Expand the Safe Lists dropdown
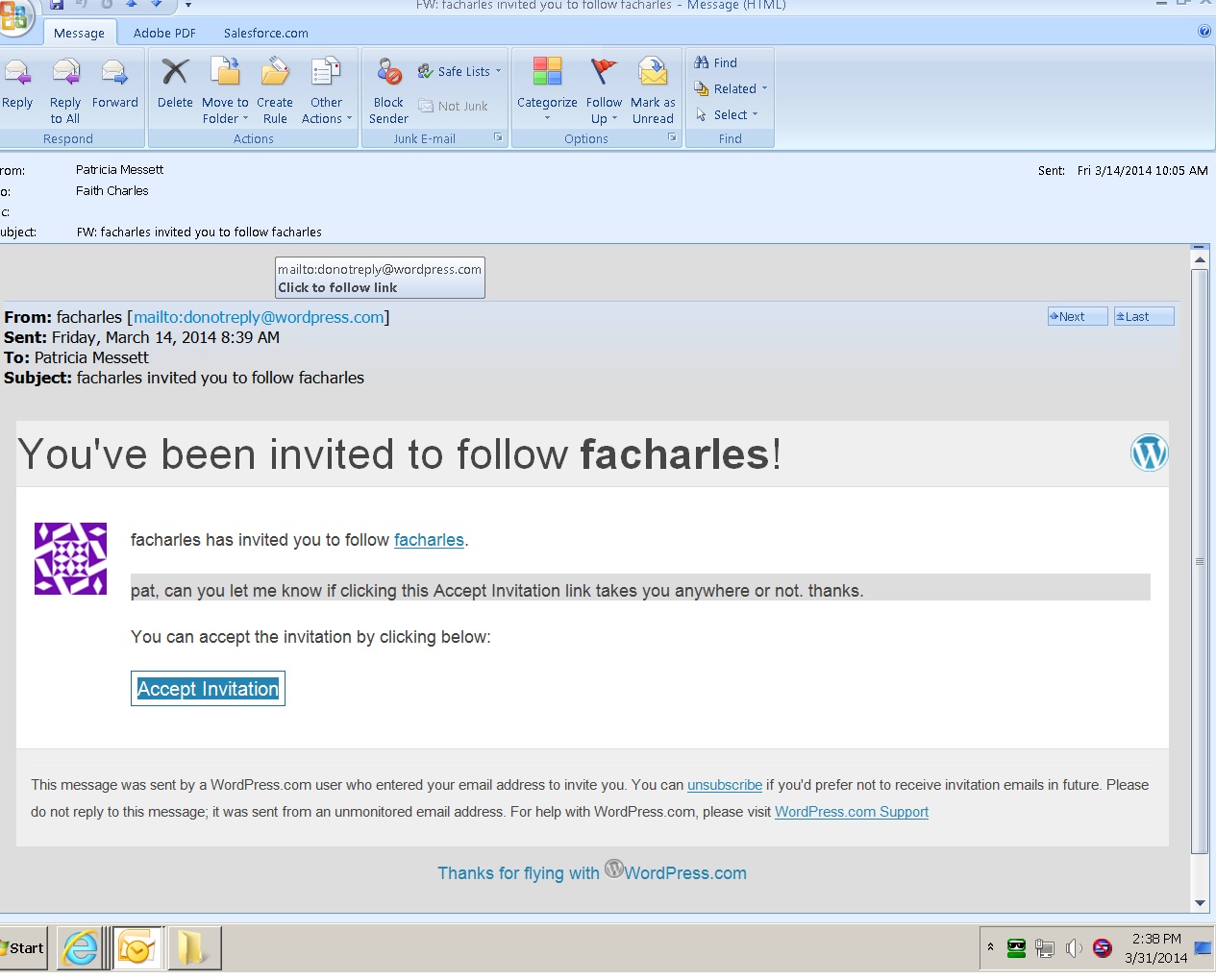Image resolution: width=1216 pixels, height=980 pixels. click(459, 71)
